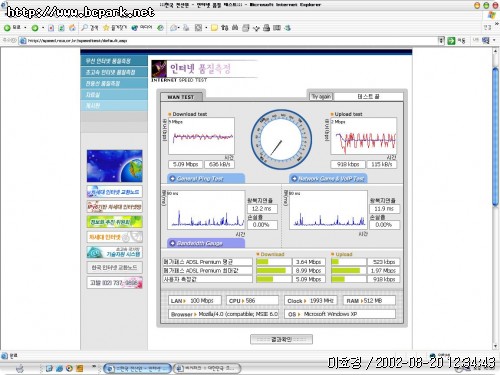
Task: Click the green Forward navigation icon
Action: (35, 28)
